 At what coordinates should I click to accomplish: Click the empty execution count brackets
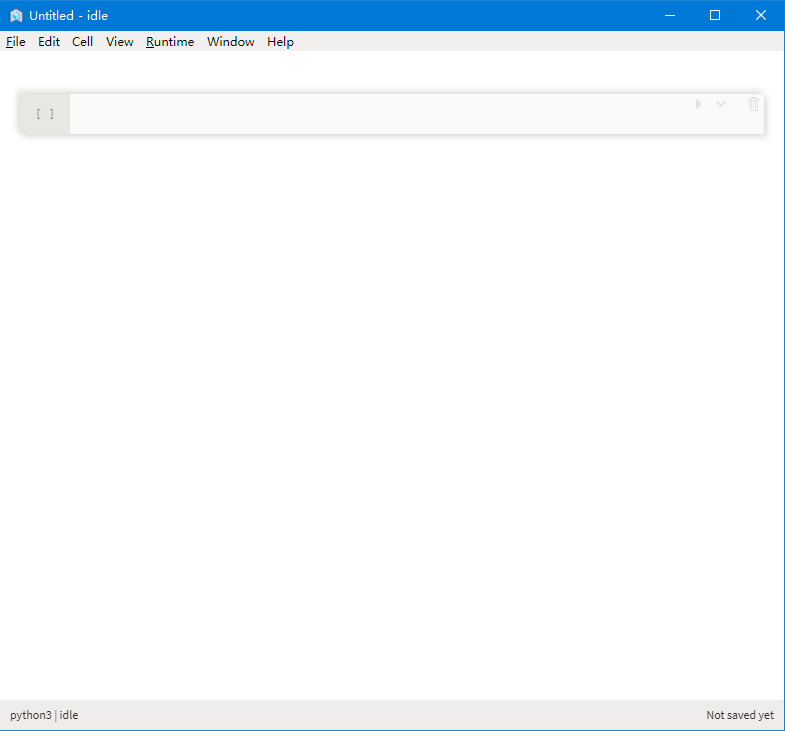coord(45,114)
